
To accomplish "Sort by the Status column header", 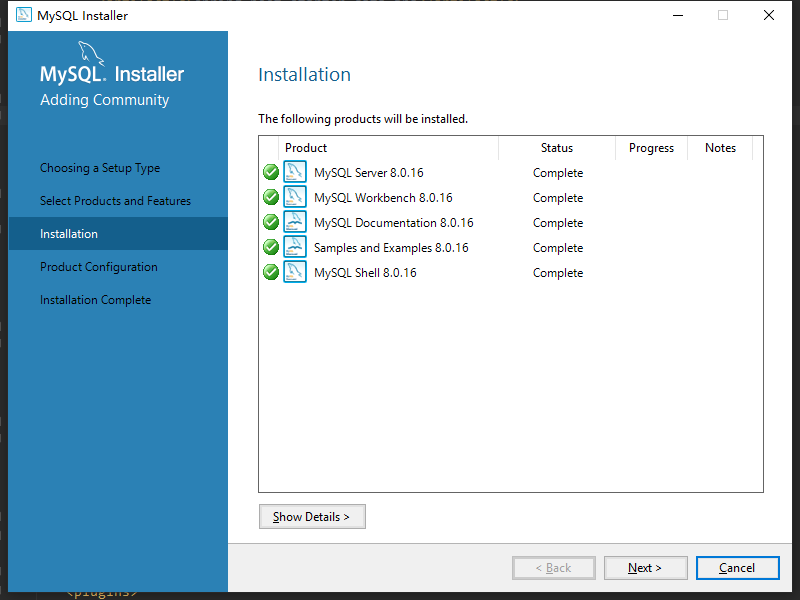I will point(557,148).
